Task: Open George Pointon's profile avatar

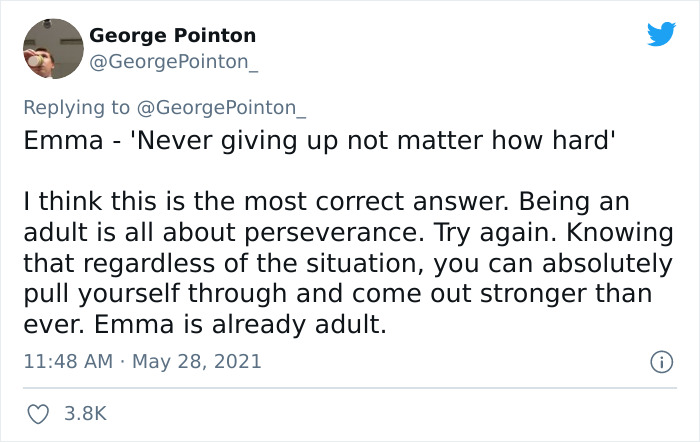Action: (52, 48)
